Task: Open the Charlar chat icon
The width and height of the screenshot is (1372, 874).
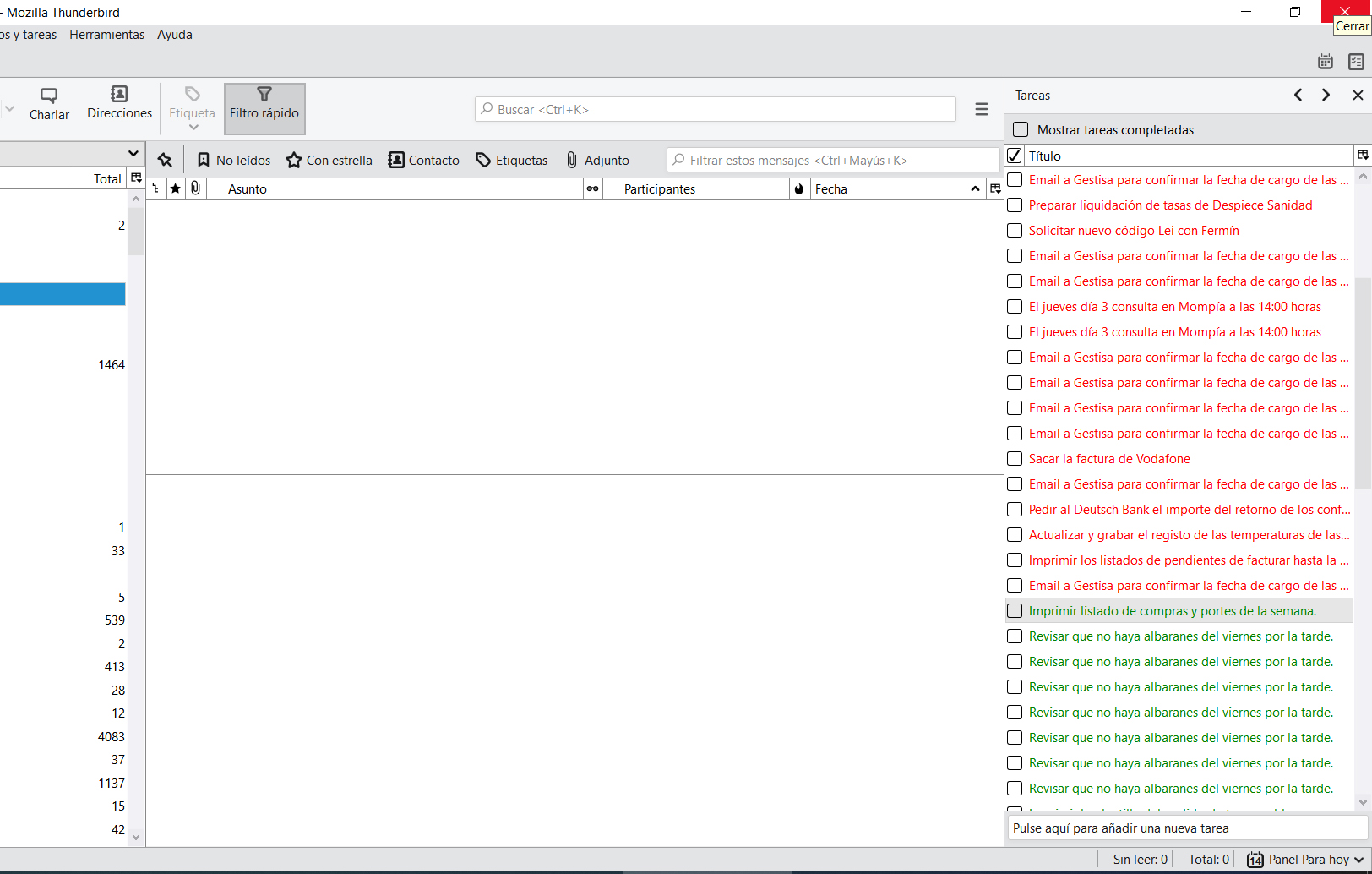Action: [49, 104]
